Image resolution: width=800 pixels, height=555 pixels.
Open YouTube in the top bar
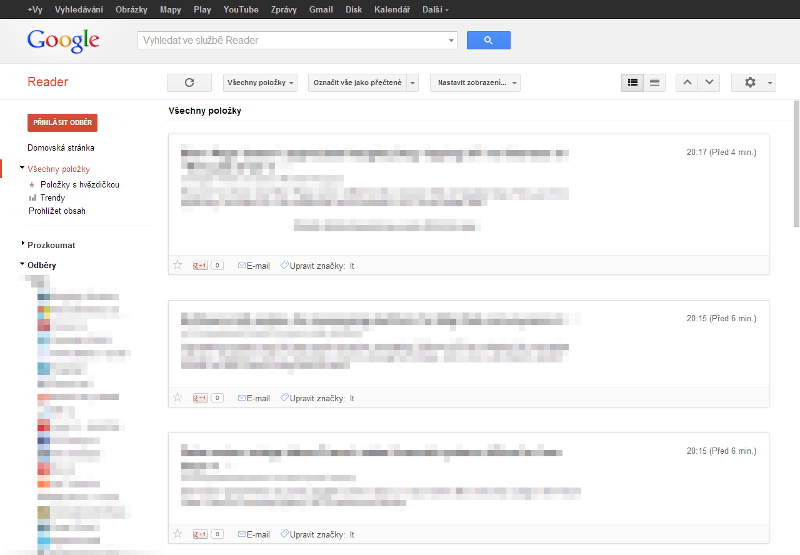pos(241,10)
